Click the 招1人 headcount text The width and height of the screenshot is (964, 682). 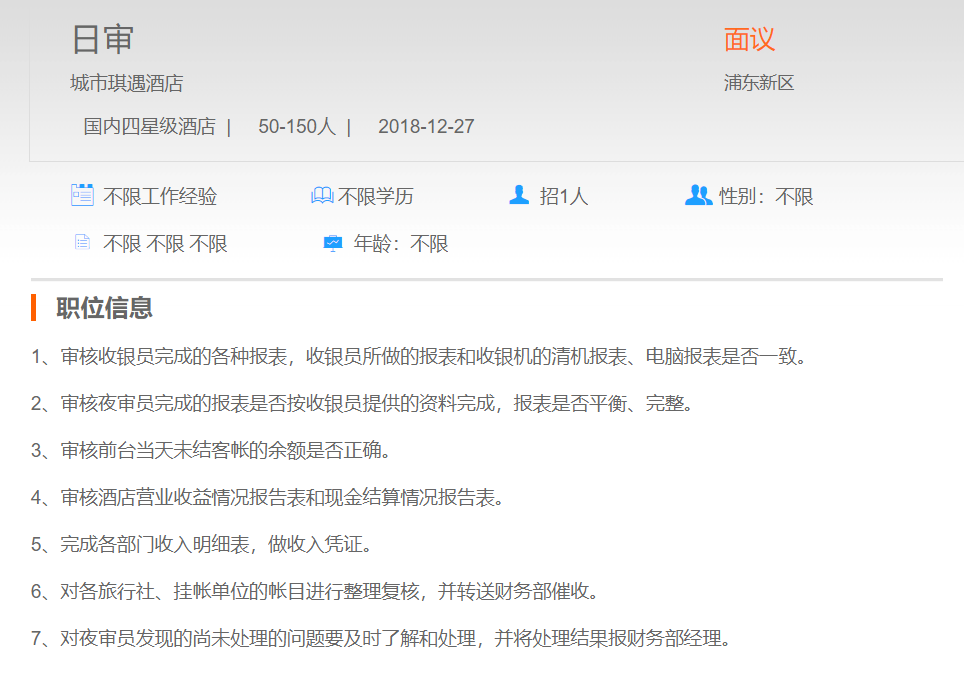[x=564, y=197]
